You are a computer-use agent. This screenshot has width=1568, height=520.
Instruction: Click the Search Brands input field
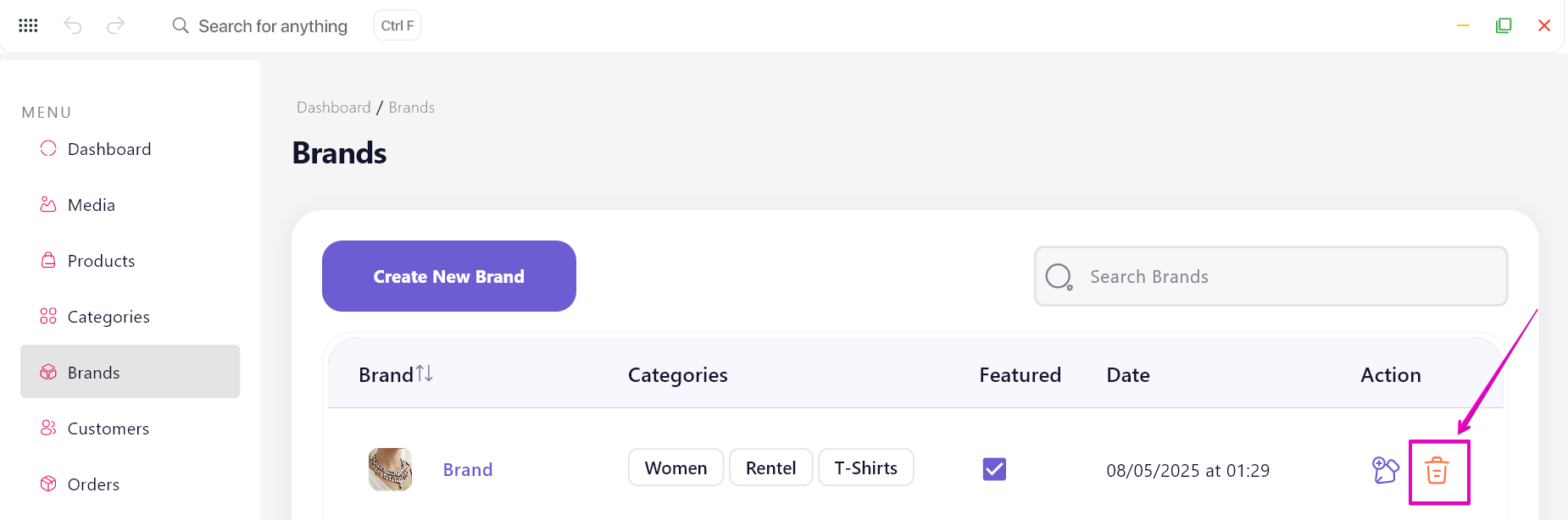[x=1271, y=276]
